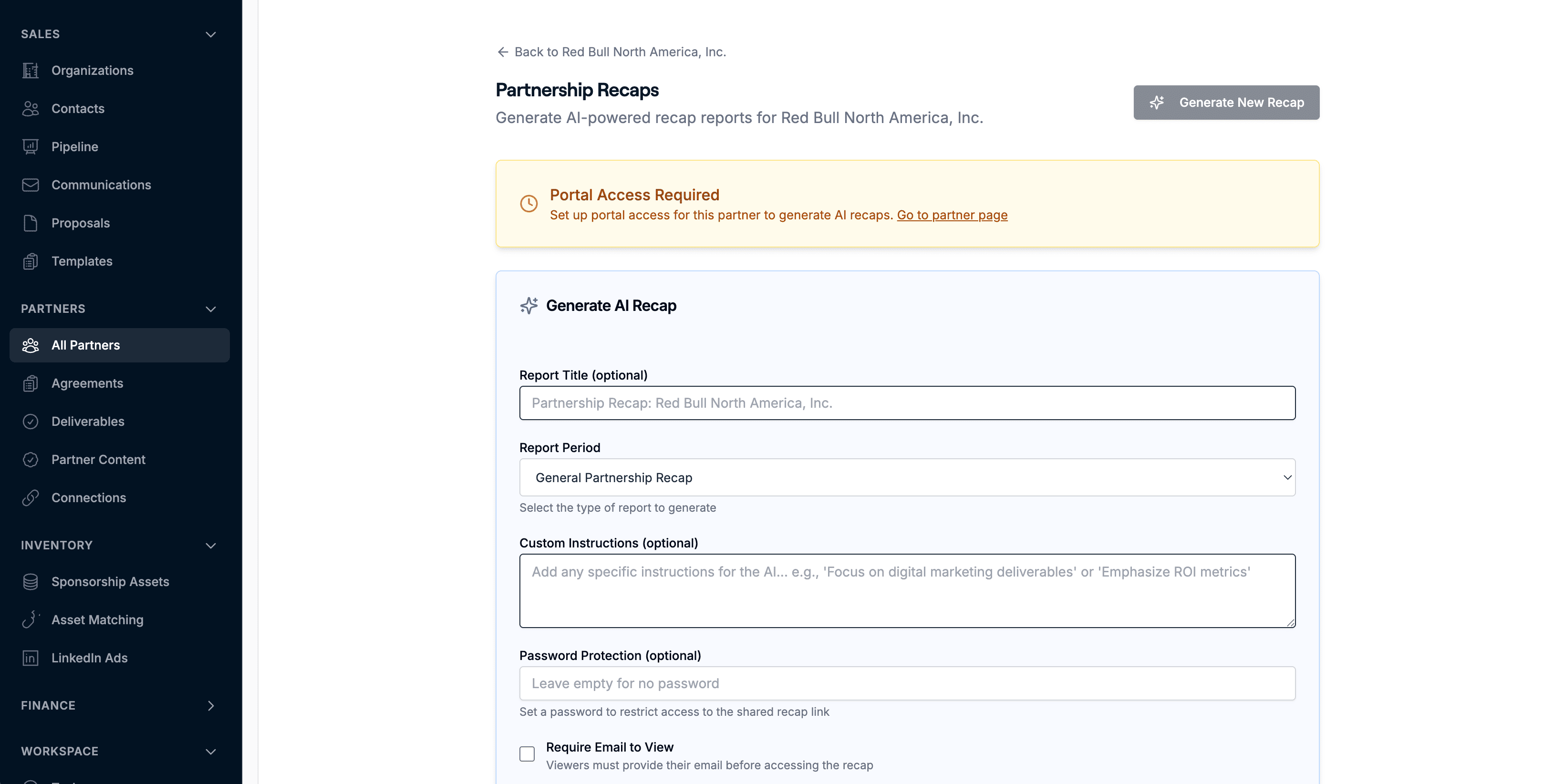Viewport: 1554px width, 784px height.
Task: Click the Communications envelope icon
Action: click(x=30, y=185)
